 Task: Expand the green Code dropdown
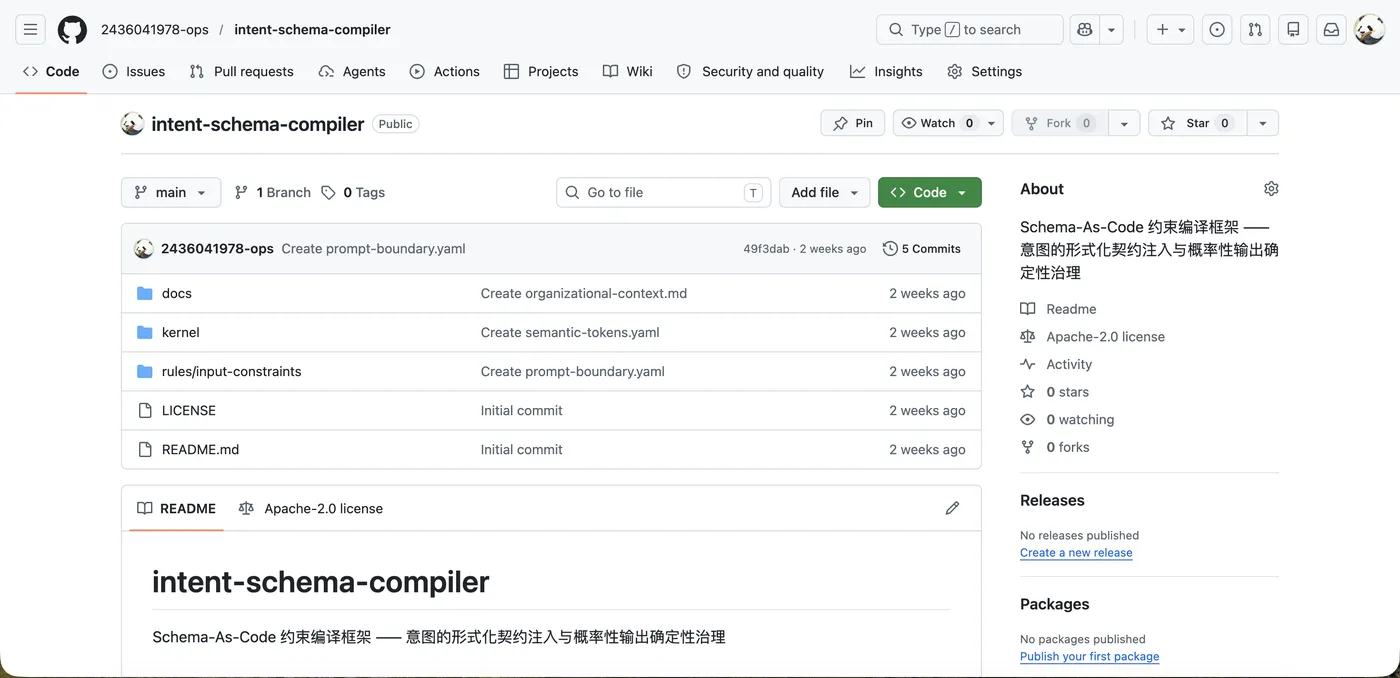pyautogui.click(x=930, y=192)
